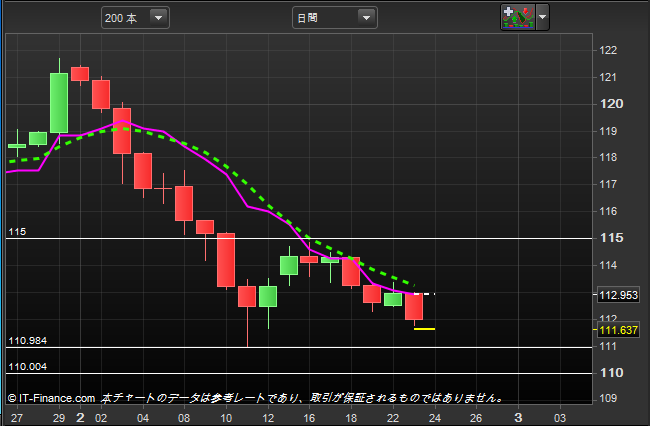Click the short yellow price marker line
Image resolution: width=650 pixels, height=426 pixels.
(424, 329)
